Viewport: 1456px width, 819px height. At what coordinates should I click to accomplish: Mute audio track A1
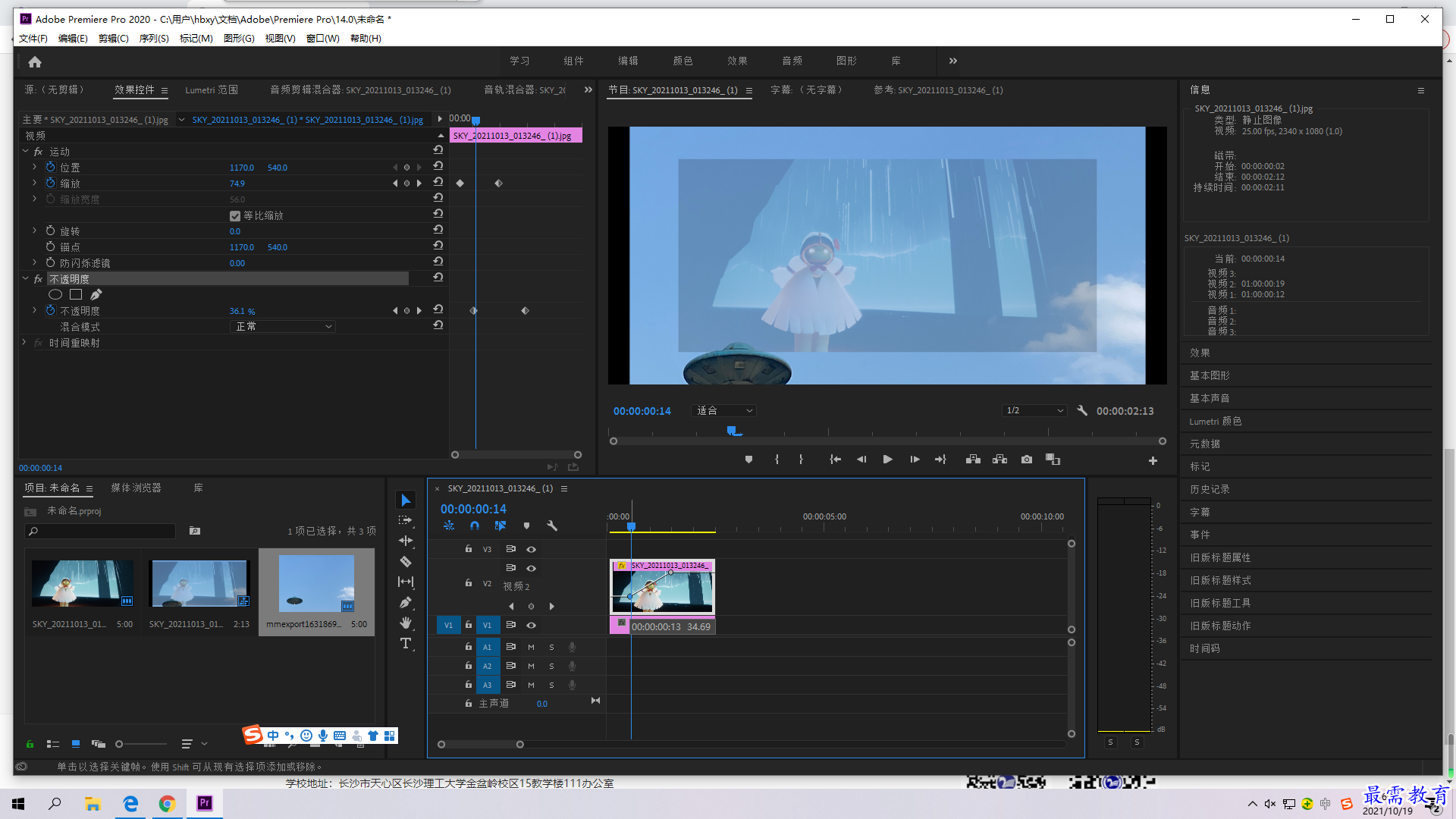[531, 647]
